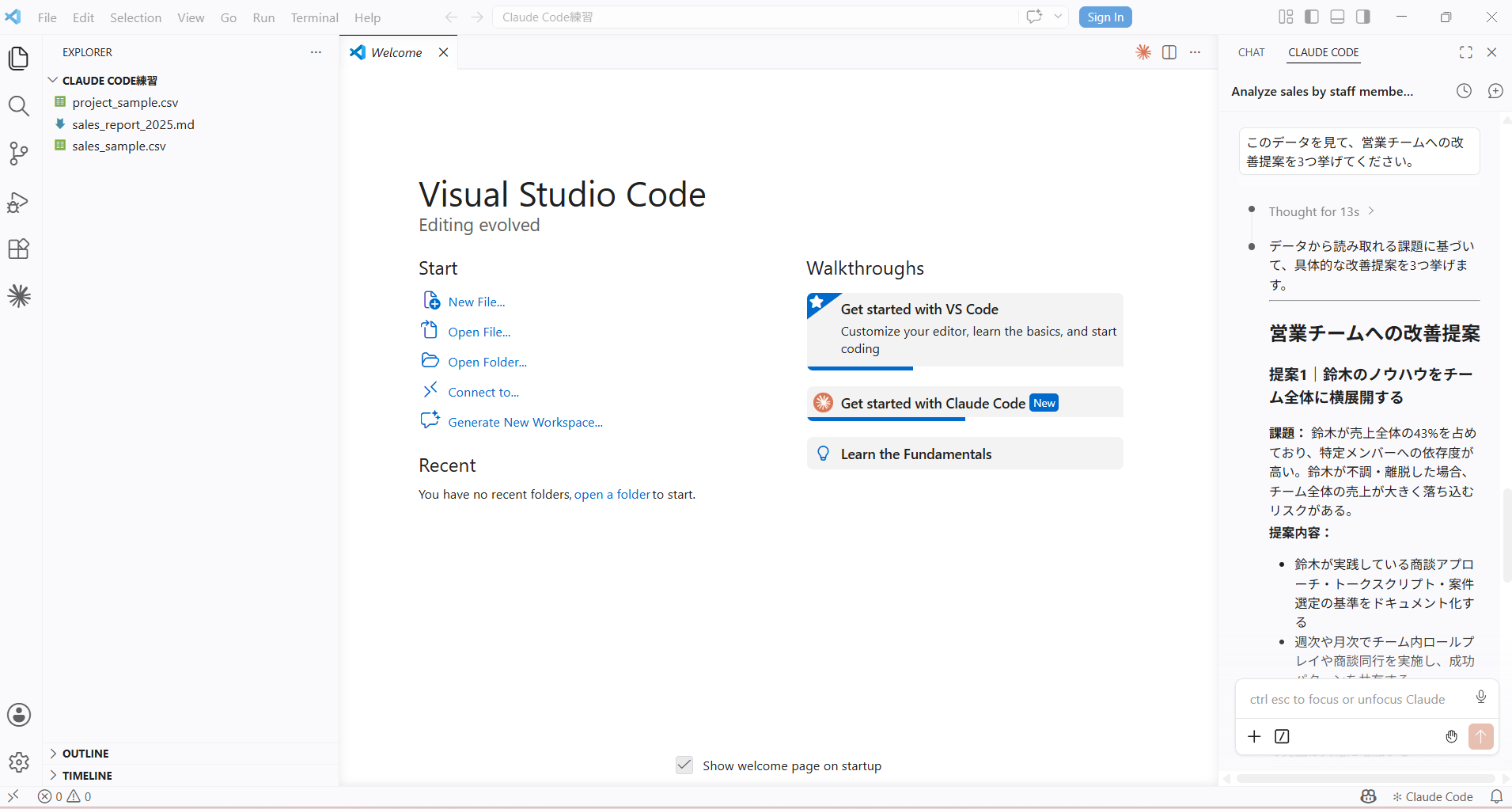The height and width of the screenshot is (809, 1512).
Task: Open the chat icon in the title bar
Action: click(x=1034, y=17)
